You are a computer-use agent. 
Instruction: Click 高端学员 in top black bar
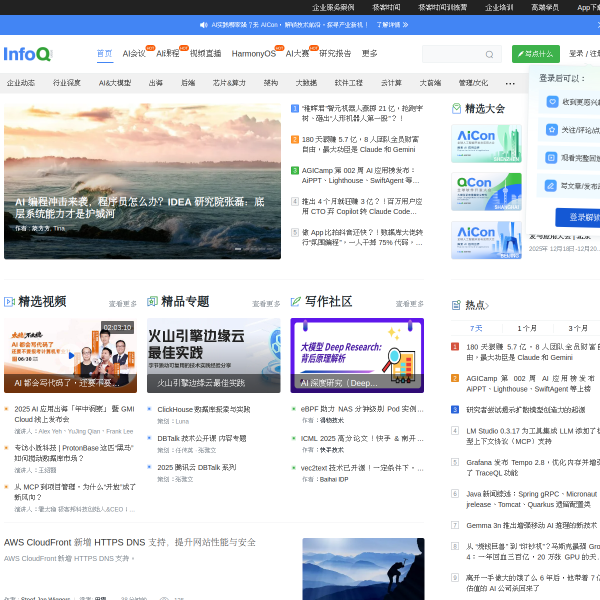pos(545,7)
